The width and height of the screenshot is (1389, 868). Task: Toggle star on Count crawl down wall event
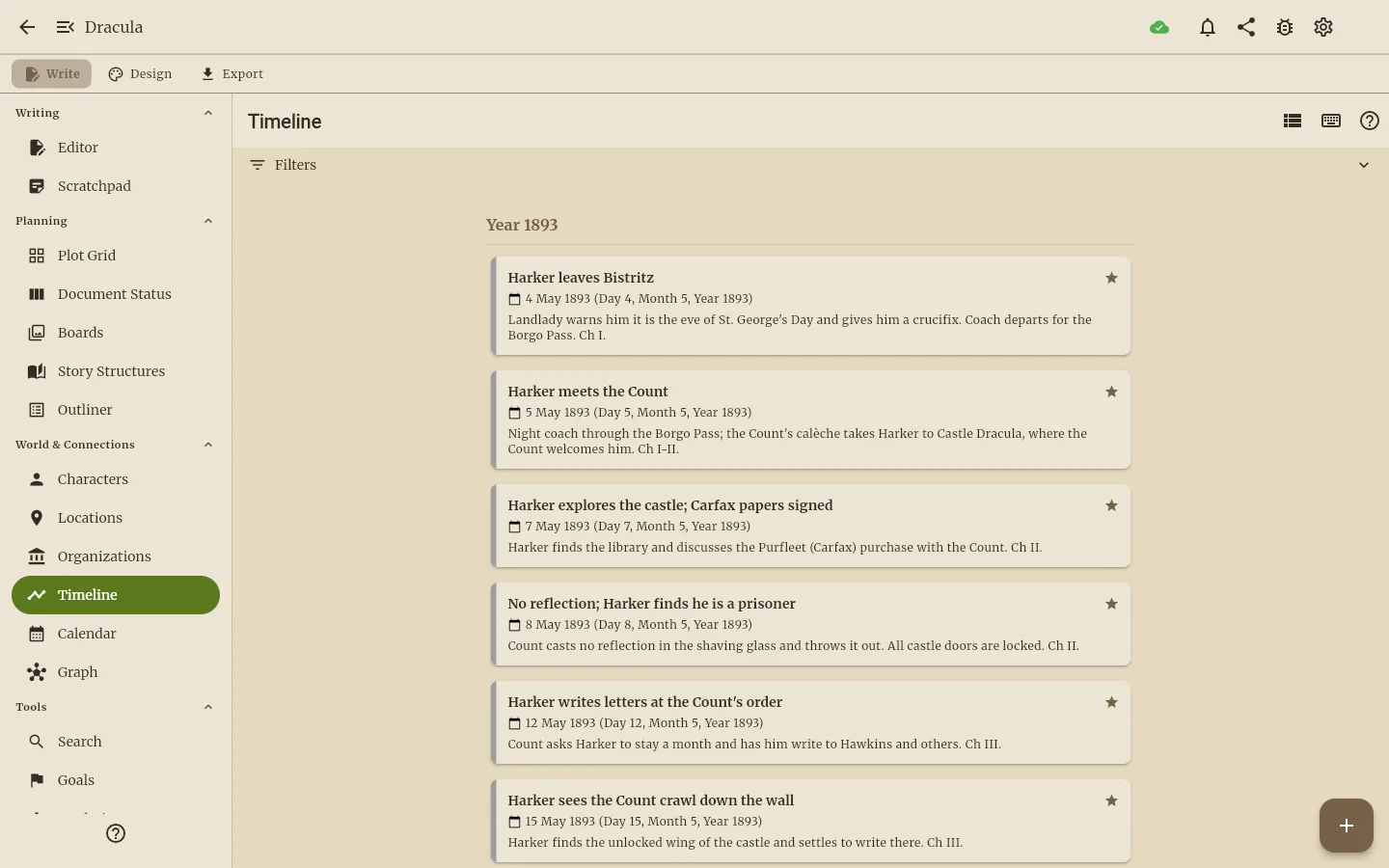click(1111, 800)
